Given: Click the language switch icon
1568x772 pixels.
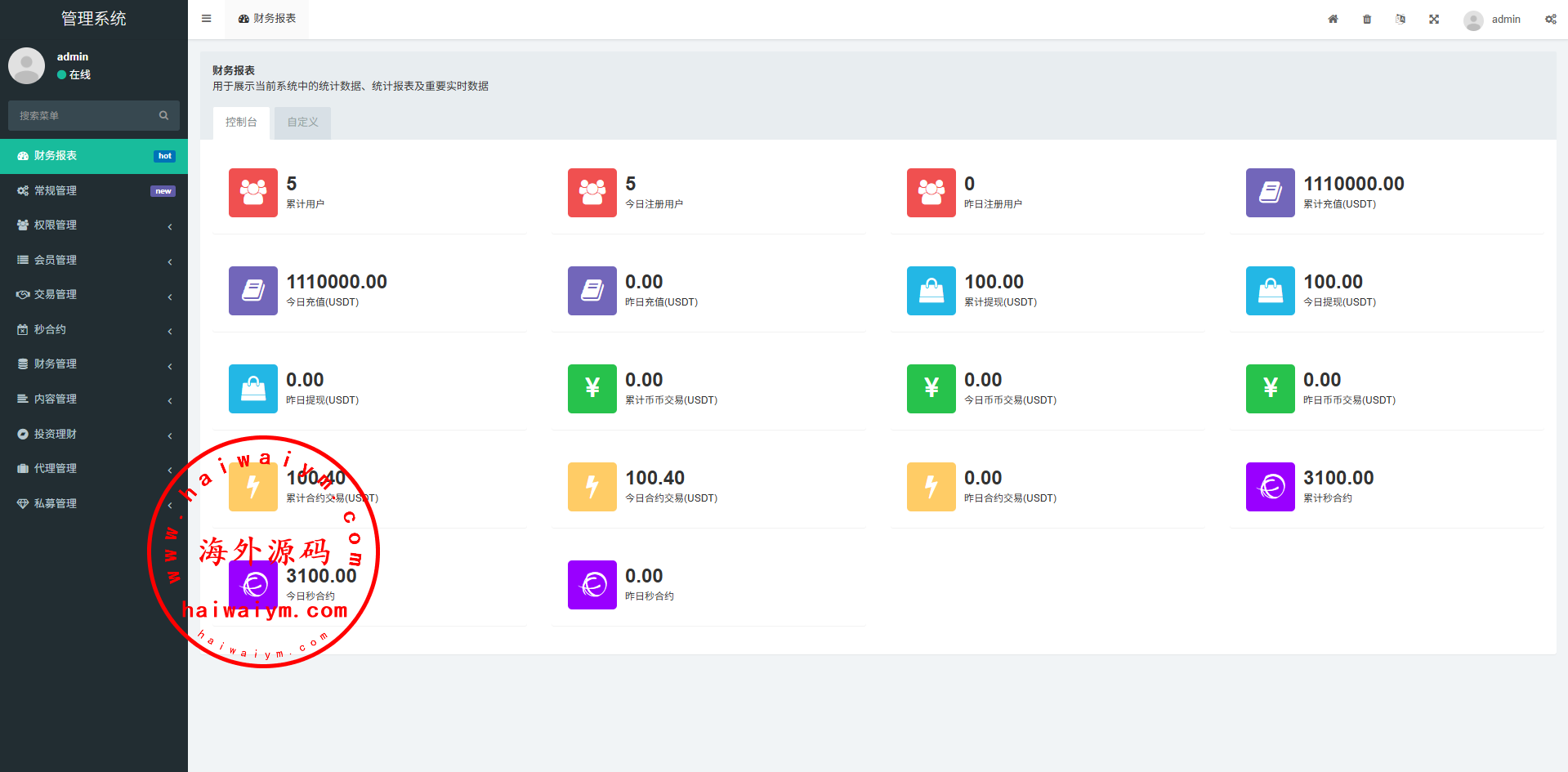Looking at the screenshot, I should click(x=1400, y=19).
